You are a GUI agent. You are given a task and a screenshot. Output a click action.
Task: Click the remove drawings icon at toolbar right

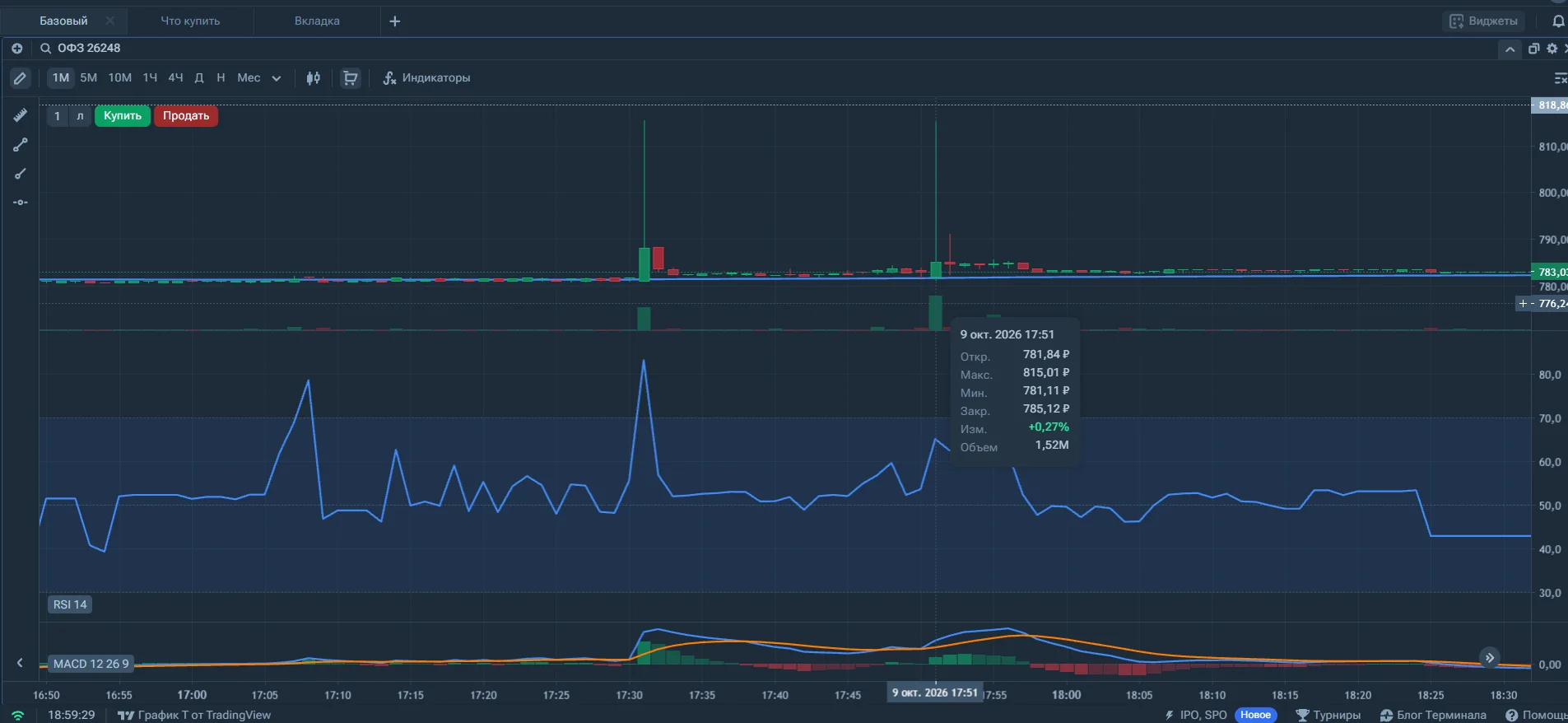click(1560, 78)
